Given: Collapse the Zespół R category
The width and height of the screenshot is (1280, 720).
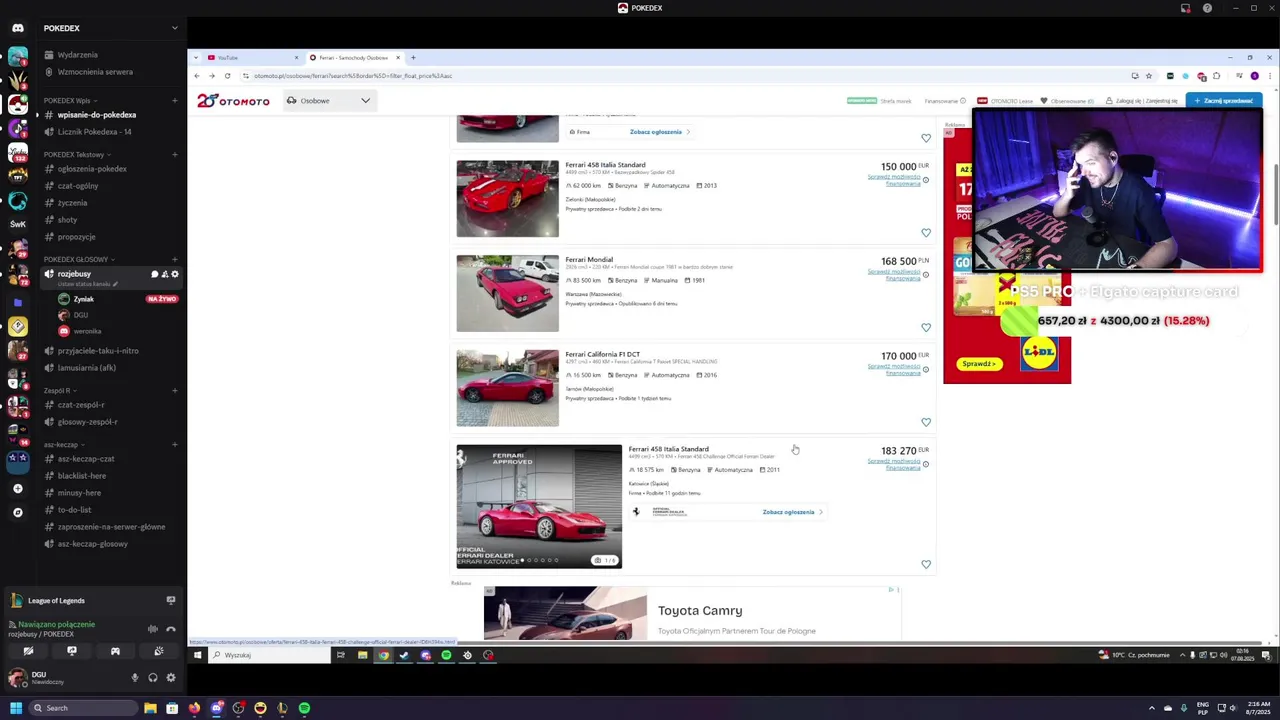Looking at the screenshot, I should click(x=60, y=391).
